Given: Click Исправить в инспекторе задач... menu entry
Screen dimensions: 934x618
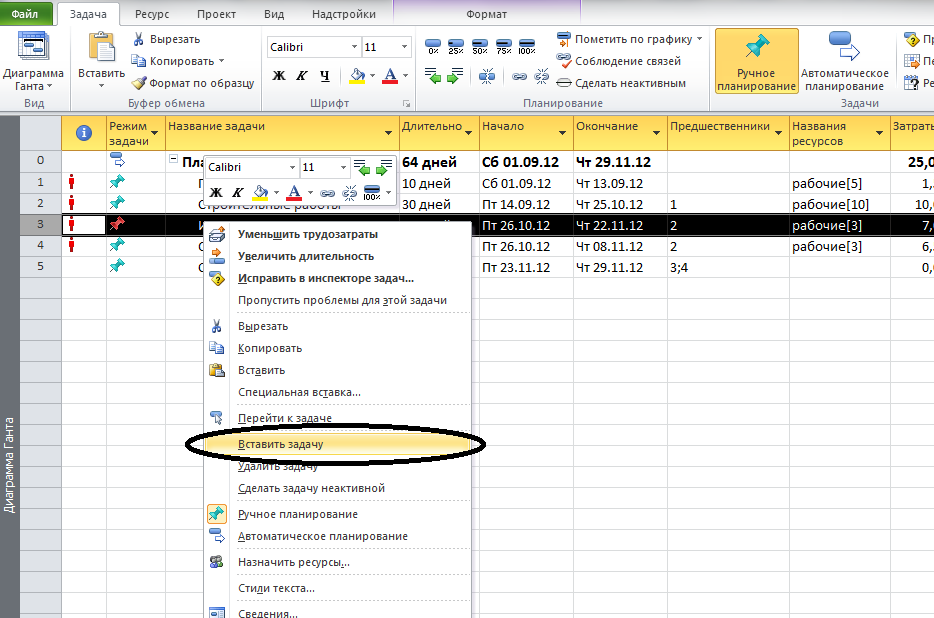Looking at the screenshot, I should tap(337, 278).
